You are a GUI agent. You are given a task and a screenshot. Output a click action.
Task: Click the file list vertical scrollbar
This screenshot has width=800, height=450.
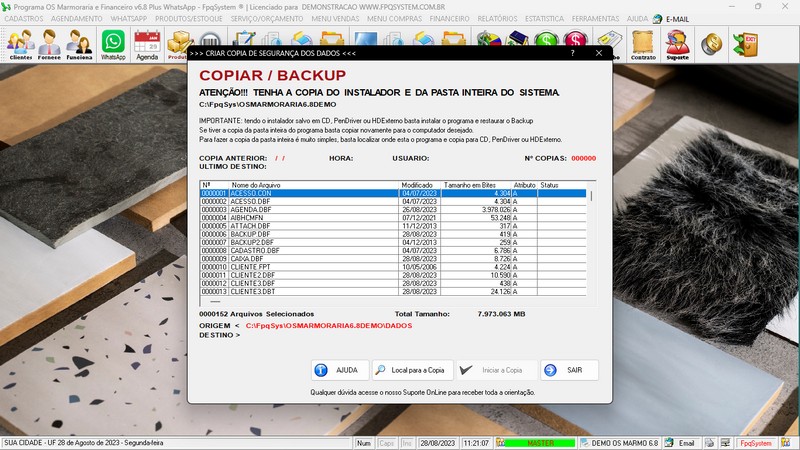590,240
